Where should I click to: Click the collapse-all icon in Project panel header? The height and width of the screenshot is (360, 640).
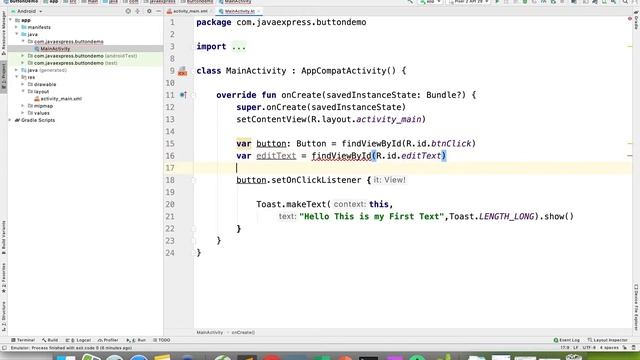coord(138,11)
